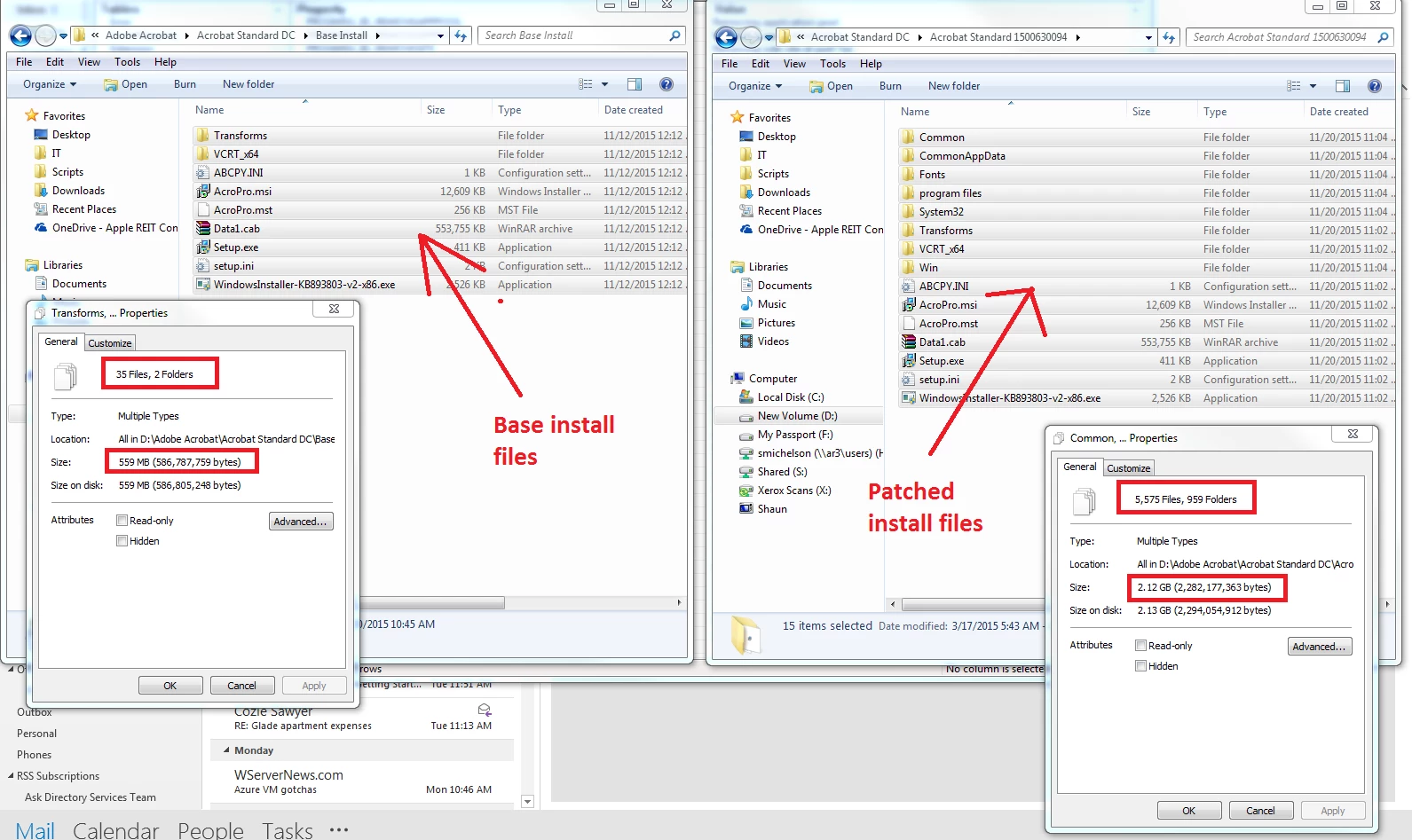Click view style icon in Base Install toolbar
Image resolution: width=1412 pixels, height=840 pixels.
(586, 84)
